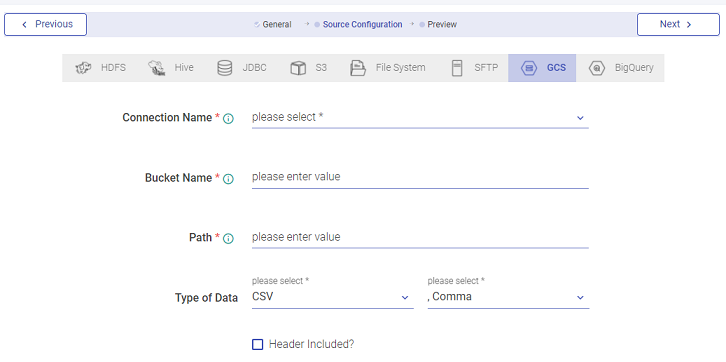Image resolution: width=726 pixels, height=362 pixels.
Task: Open the CSV data type dropdown
Action: click(332, 297)
